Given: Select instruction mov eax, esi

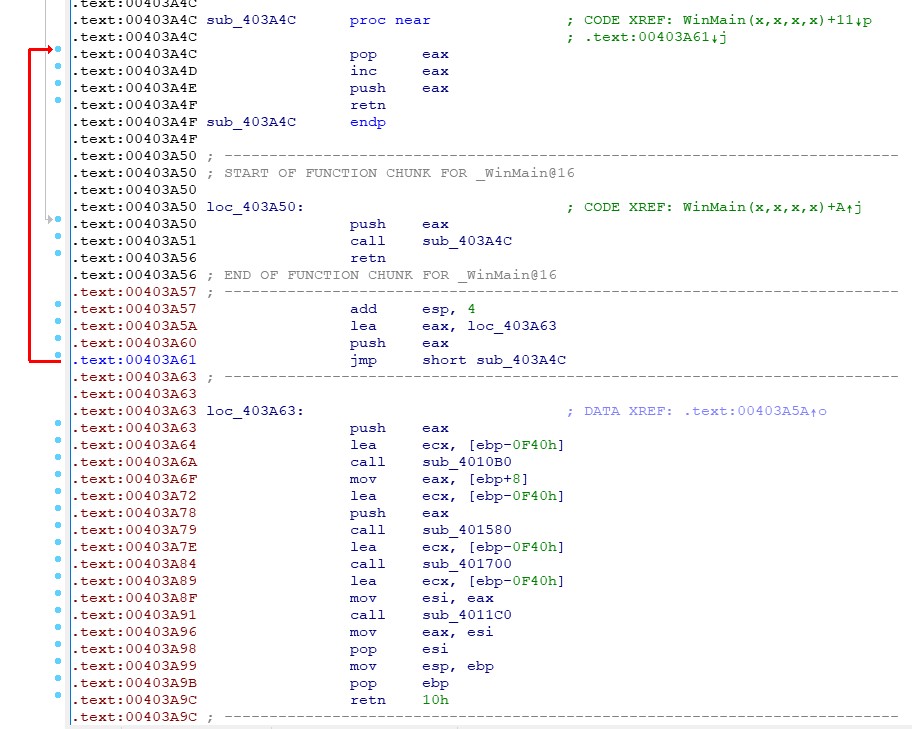Looking at the screenshot, I should [x=422, y=632].
